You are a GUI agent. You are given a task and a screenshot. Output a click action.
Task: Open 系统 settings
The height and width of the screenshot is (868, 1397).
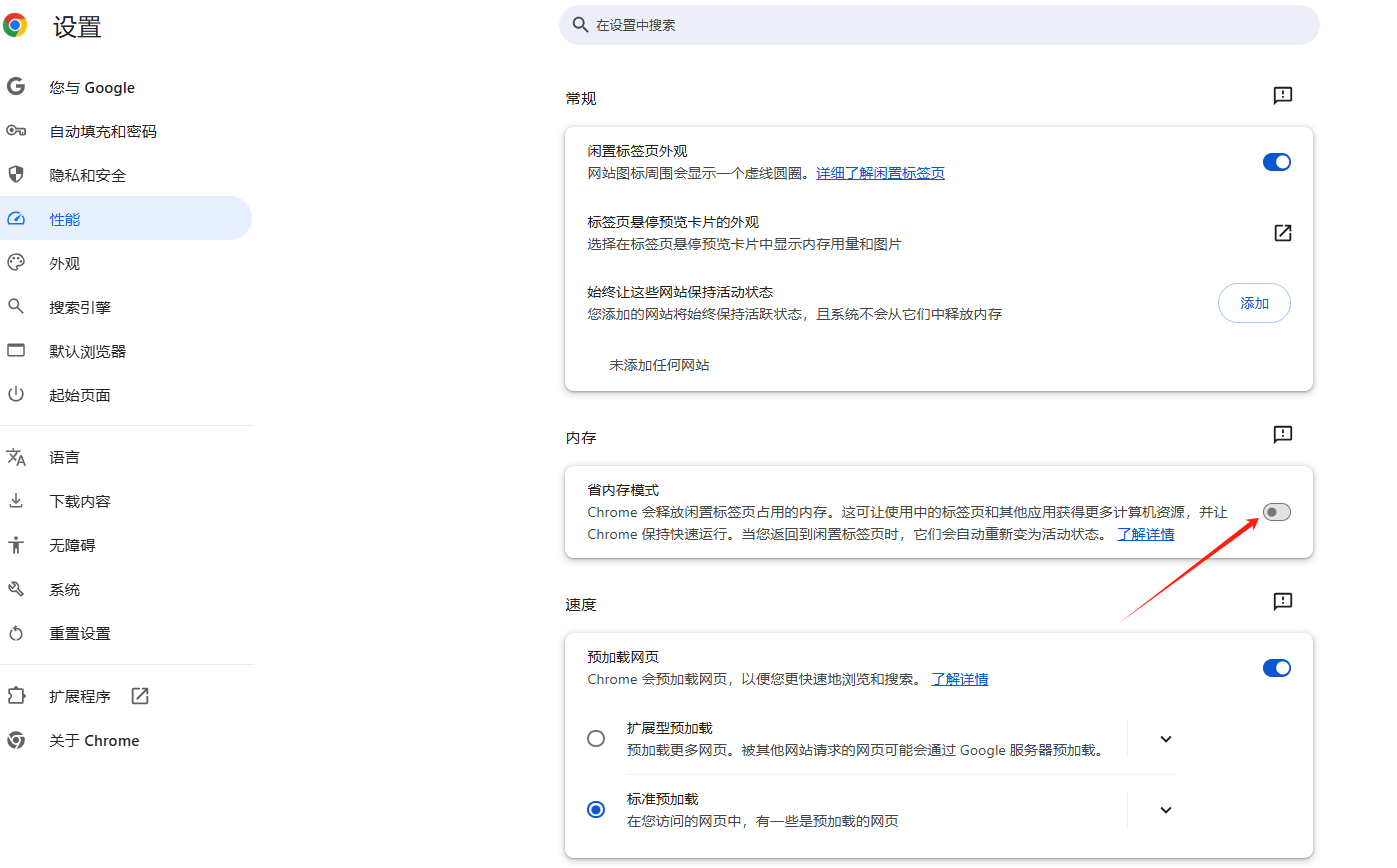pyautogui.click(x=126, y=589)
